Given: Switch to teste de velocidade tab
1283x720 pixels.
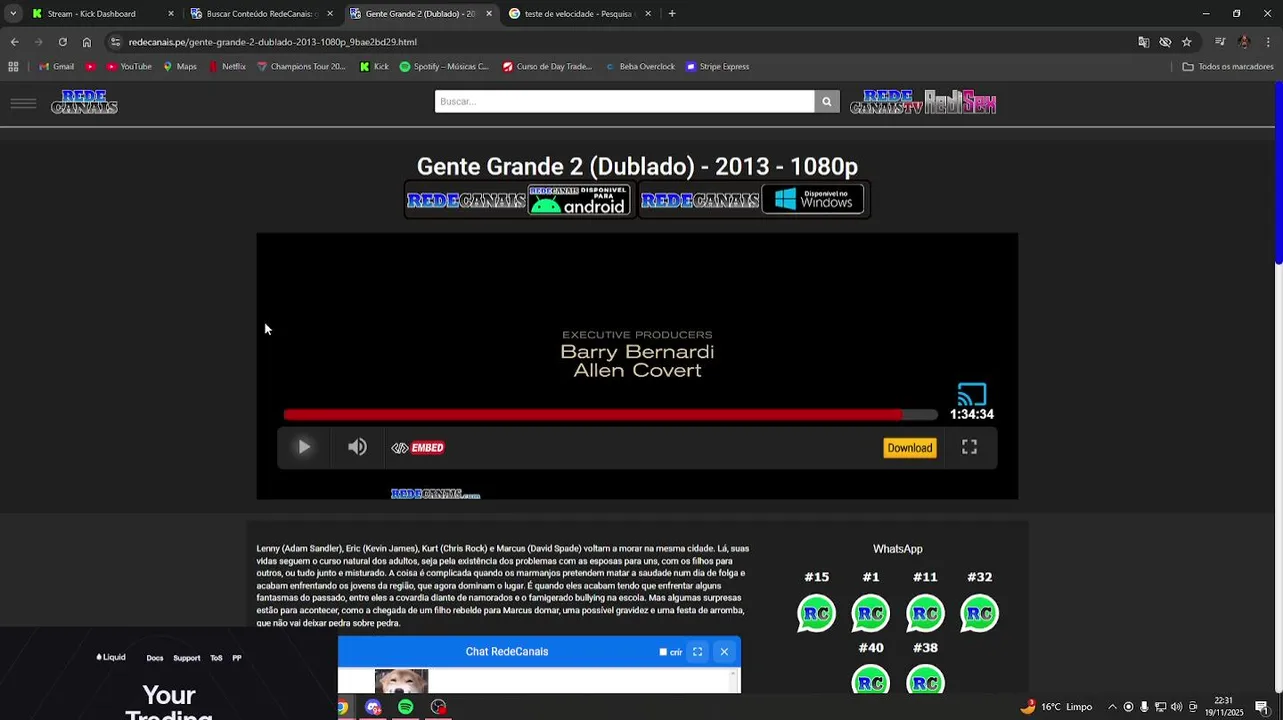Looking at the screenshot, I should coord(580,14).
